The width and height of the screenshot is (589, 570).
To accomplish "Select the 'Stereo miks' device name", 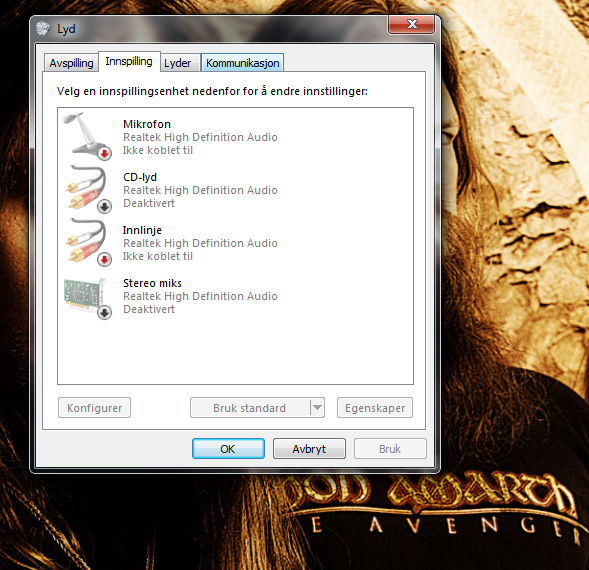I will coord(153,283).
